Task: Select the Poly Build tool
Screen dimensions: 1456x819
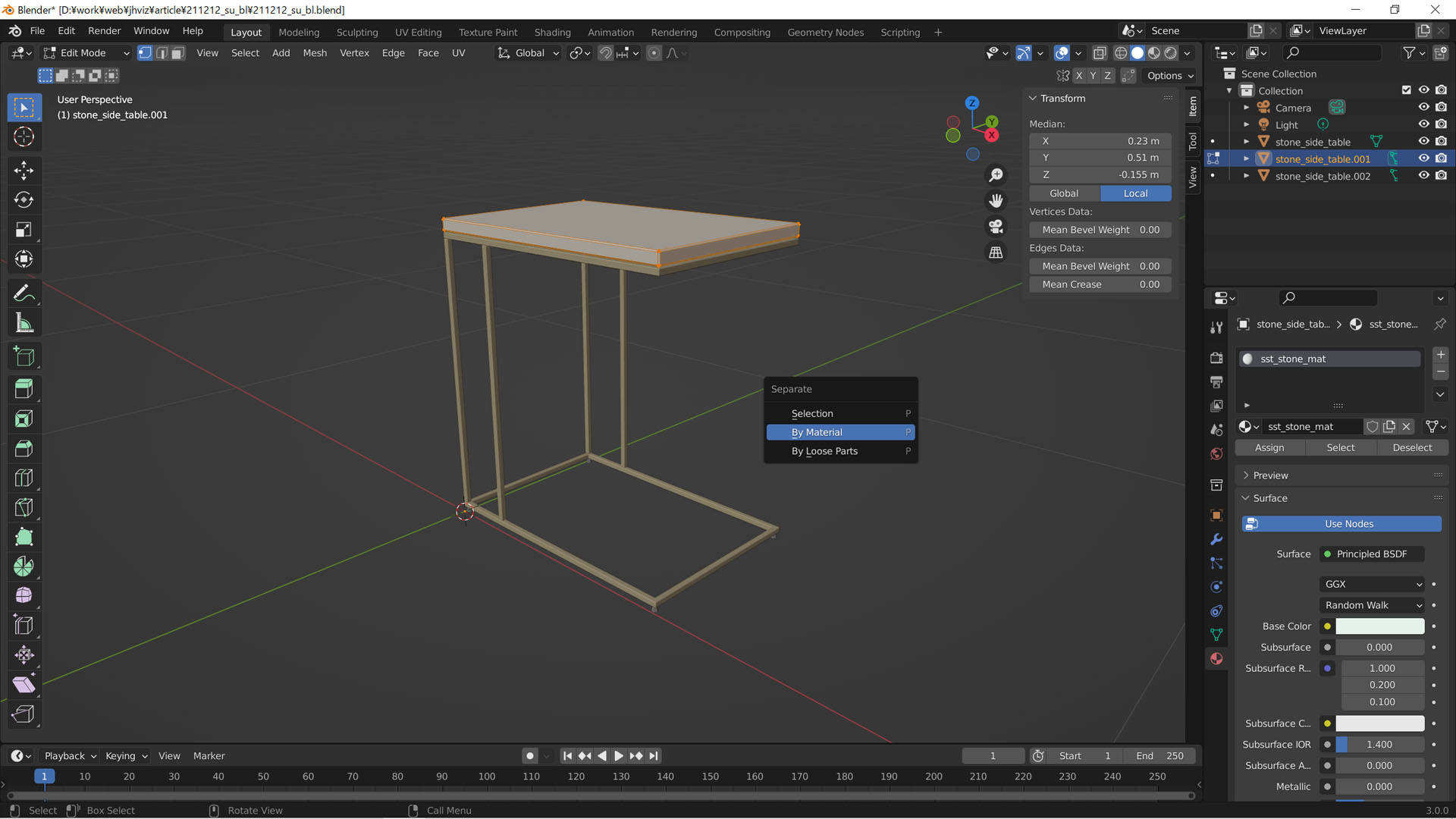Action: (24, 537)
